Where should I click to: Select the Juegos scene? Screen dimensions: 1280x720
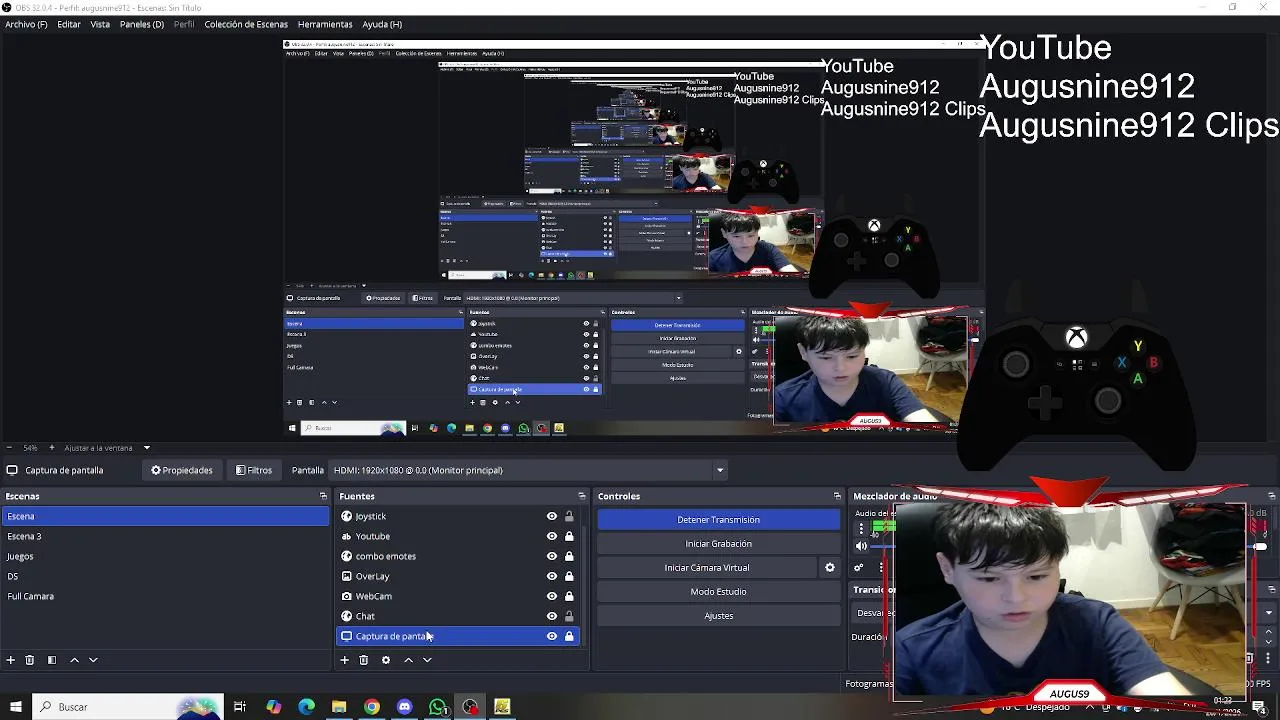pyautogui.click(x=165, y=556)
